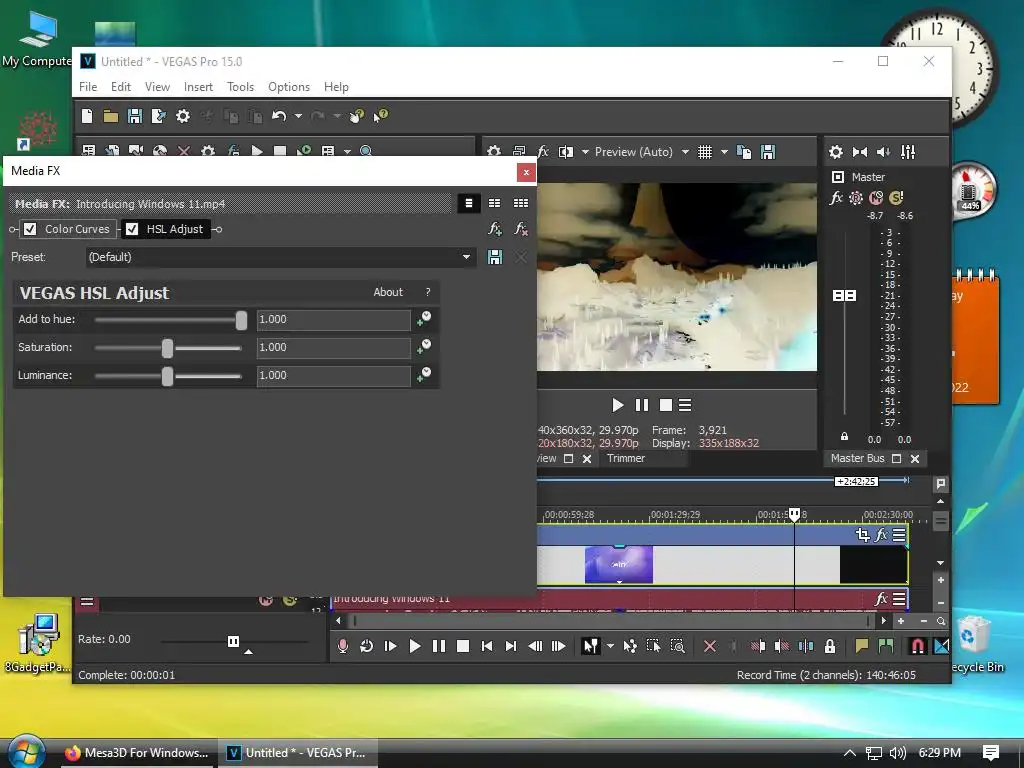This screenshot has height=768, width=1024.
Task: Enable or disable the Color Curves effect
Action: 30,229
